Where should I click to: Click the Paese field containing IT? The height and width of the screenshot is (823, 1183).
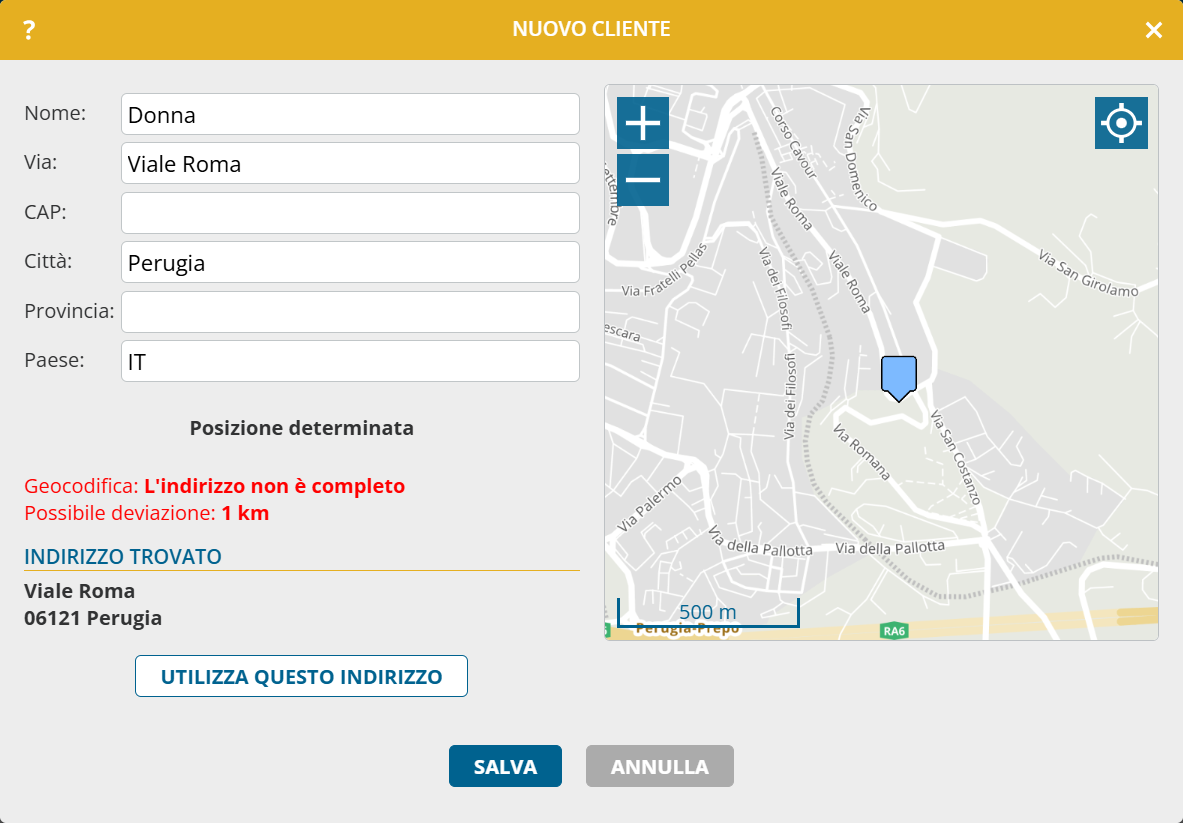pos(350,361)
